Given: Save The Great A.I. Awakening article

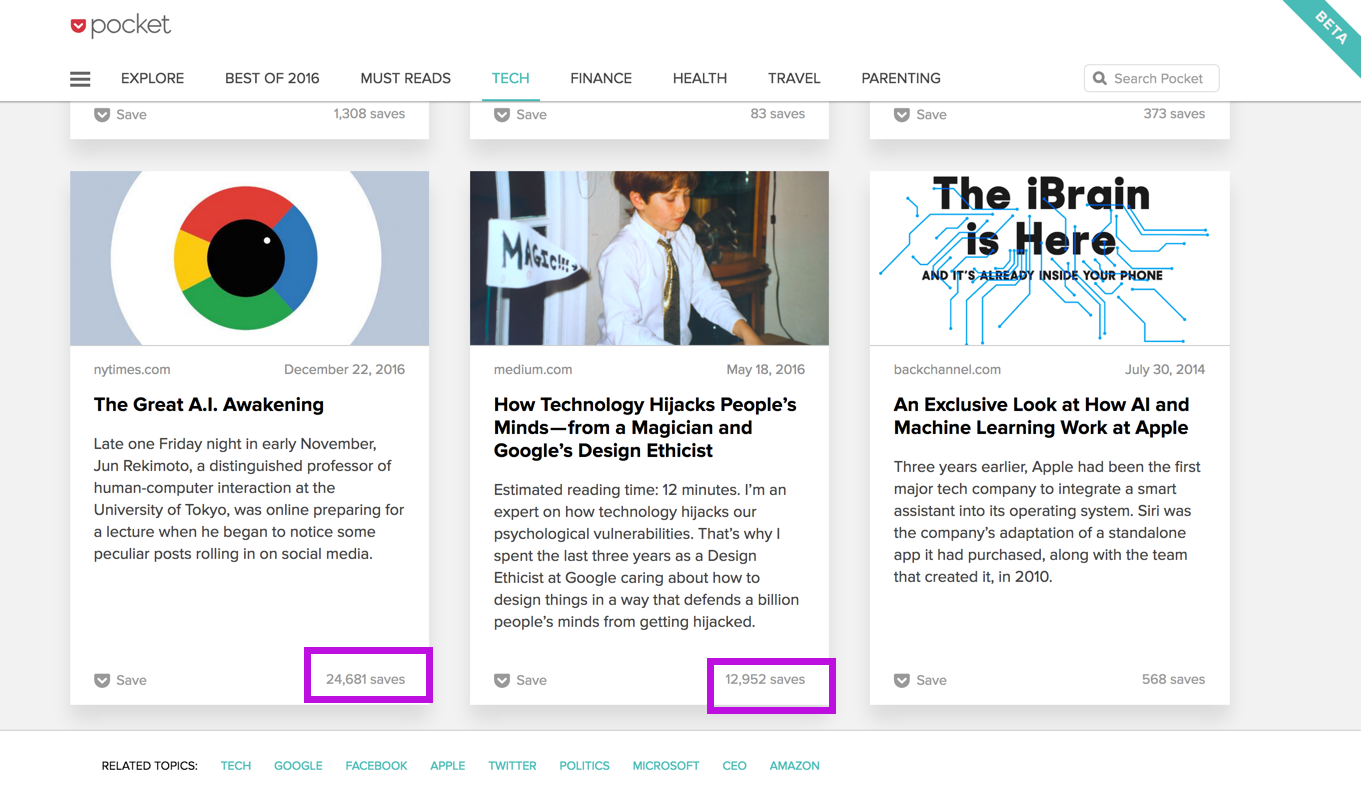Looking at the screenshot, I should [120, 680].
